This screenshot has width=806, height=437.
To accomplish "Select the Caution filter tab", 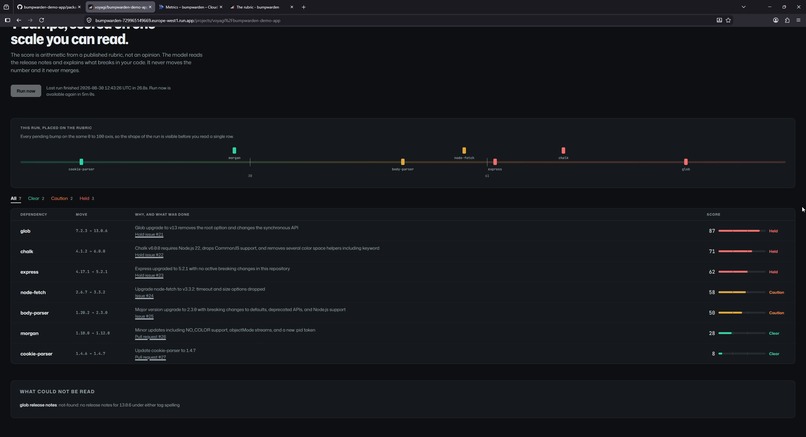I will tap(62, 198).
